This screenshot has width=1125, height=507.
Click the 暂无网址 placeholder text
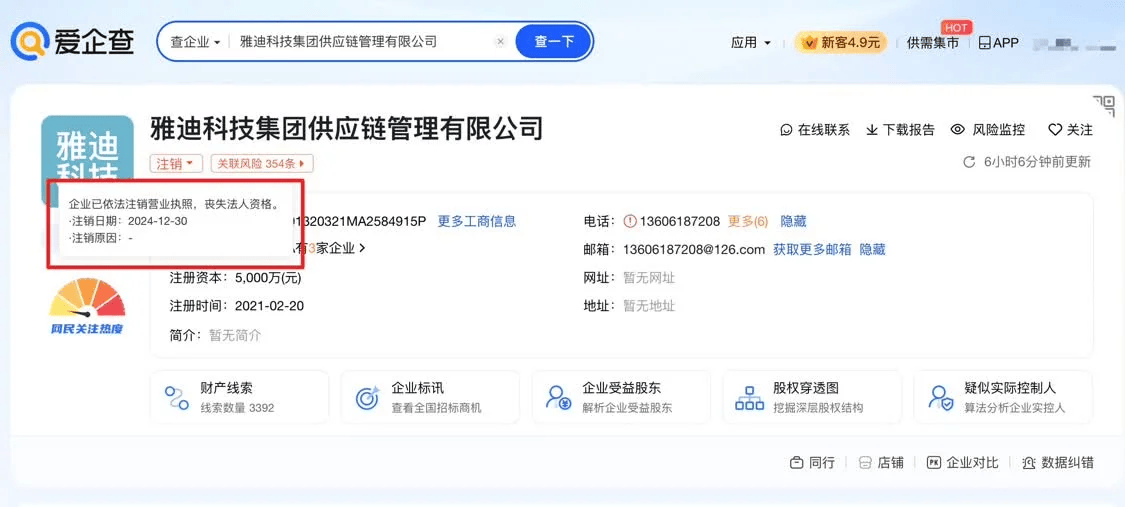(649, 278)
